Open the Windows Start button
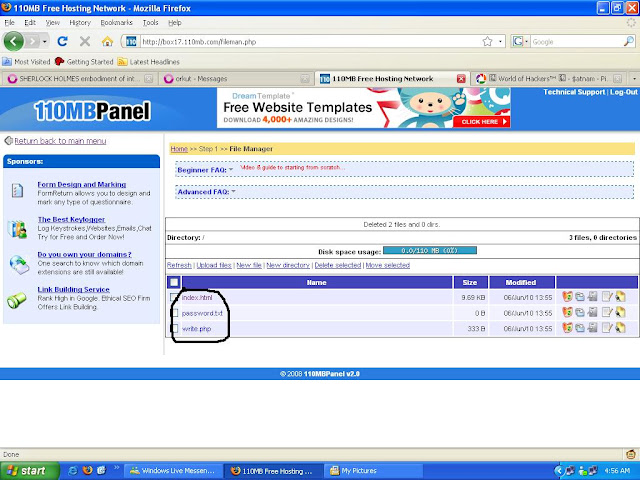This screenshot has width=640, height=480. [28, 471]
